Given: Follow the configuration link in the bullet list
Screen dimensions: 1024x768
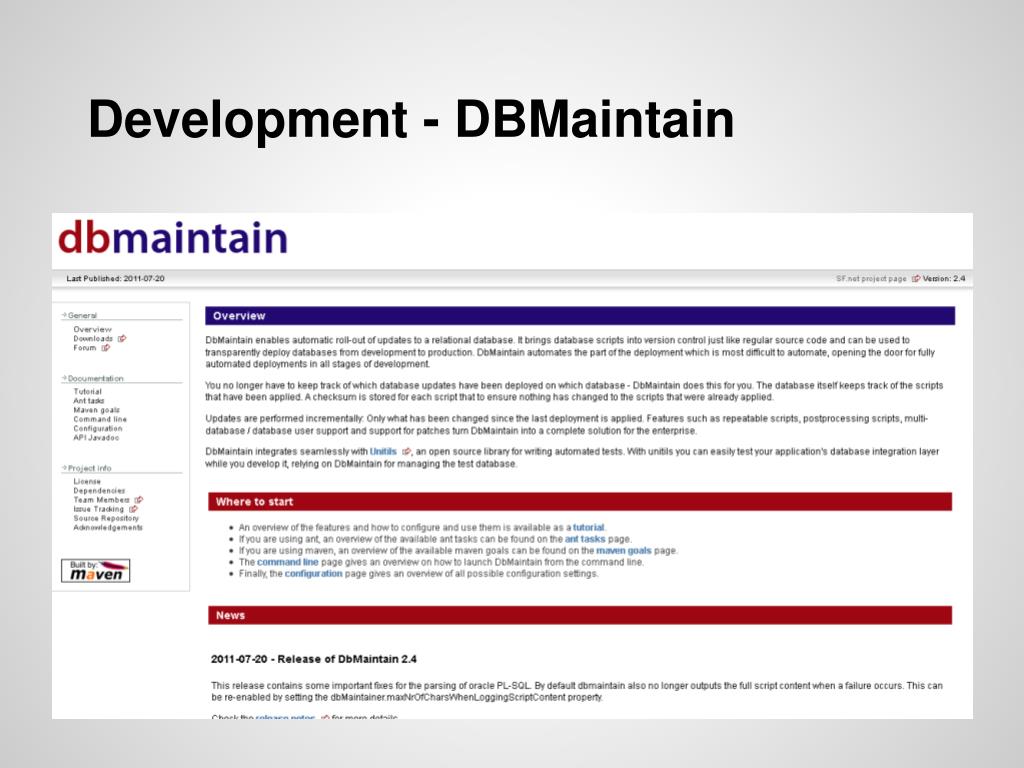Looking at the screenshot, I should (x=313, y=573).
